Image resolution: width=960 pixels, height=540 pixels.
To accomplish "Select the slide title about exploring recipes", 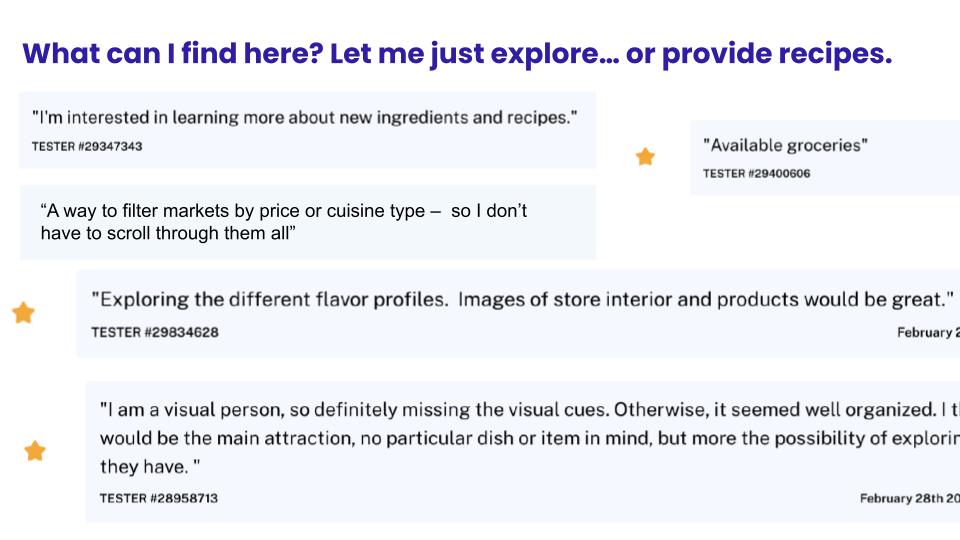I will (457, 53).
